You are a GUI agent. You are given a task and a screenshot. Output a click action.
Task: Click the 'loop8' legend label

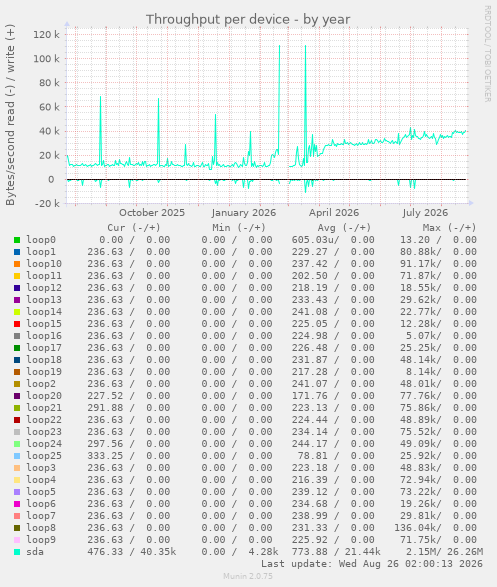[x=41, y=528]
